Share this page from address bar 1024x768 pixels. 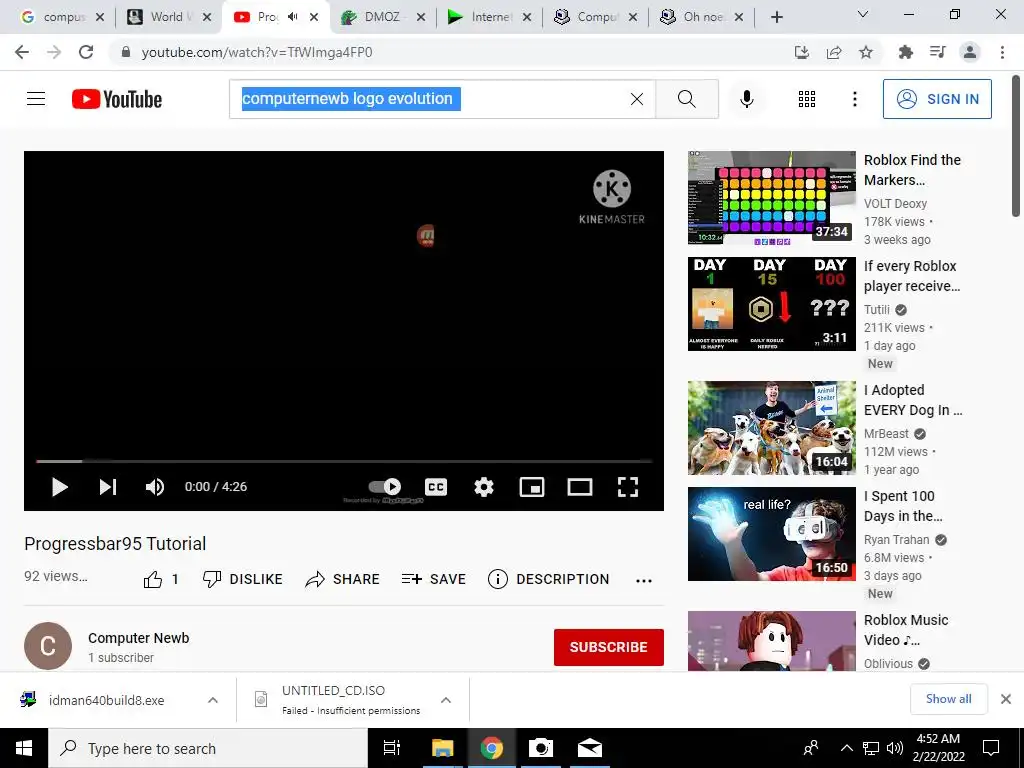pyautogui.click(x=834, y=52)
